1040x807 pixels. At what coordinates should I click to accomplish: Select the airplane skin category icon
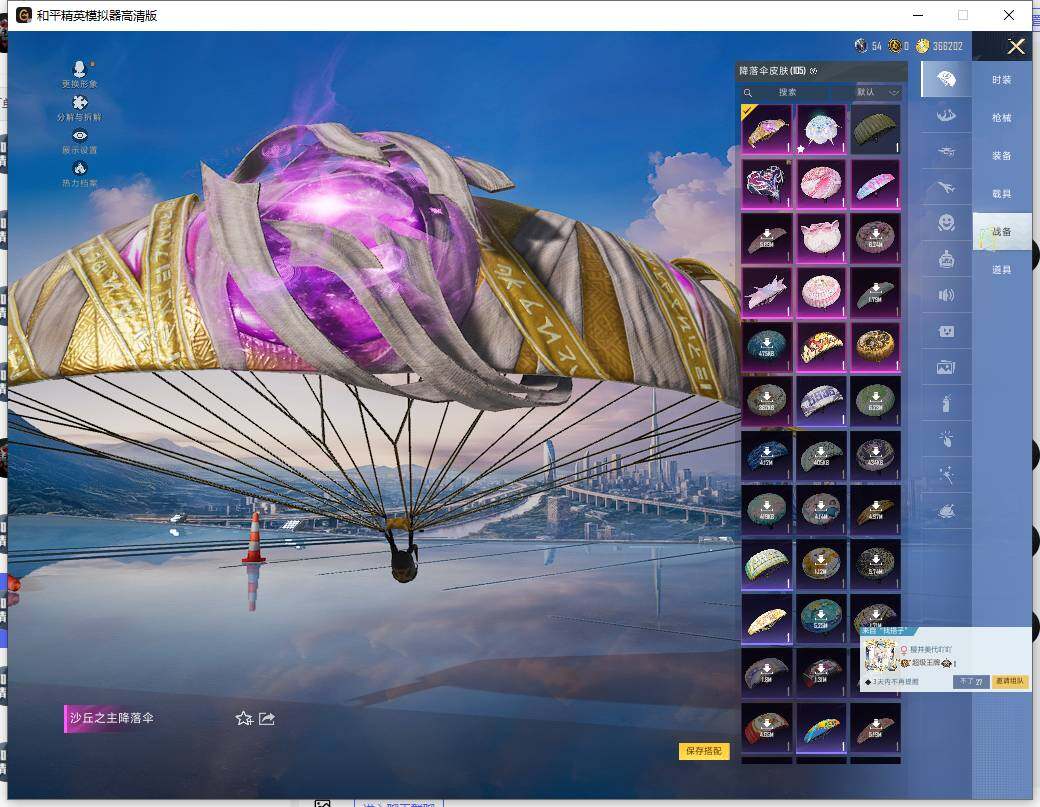coord(946,186)
